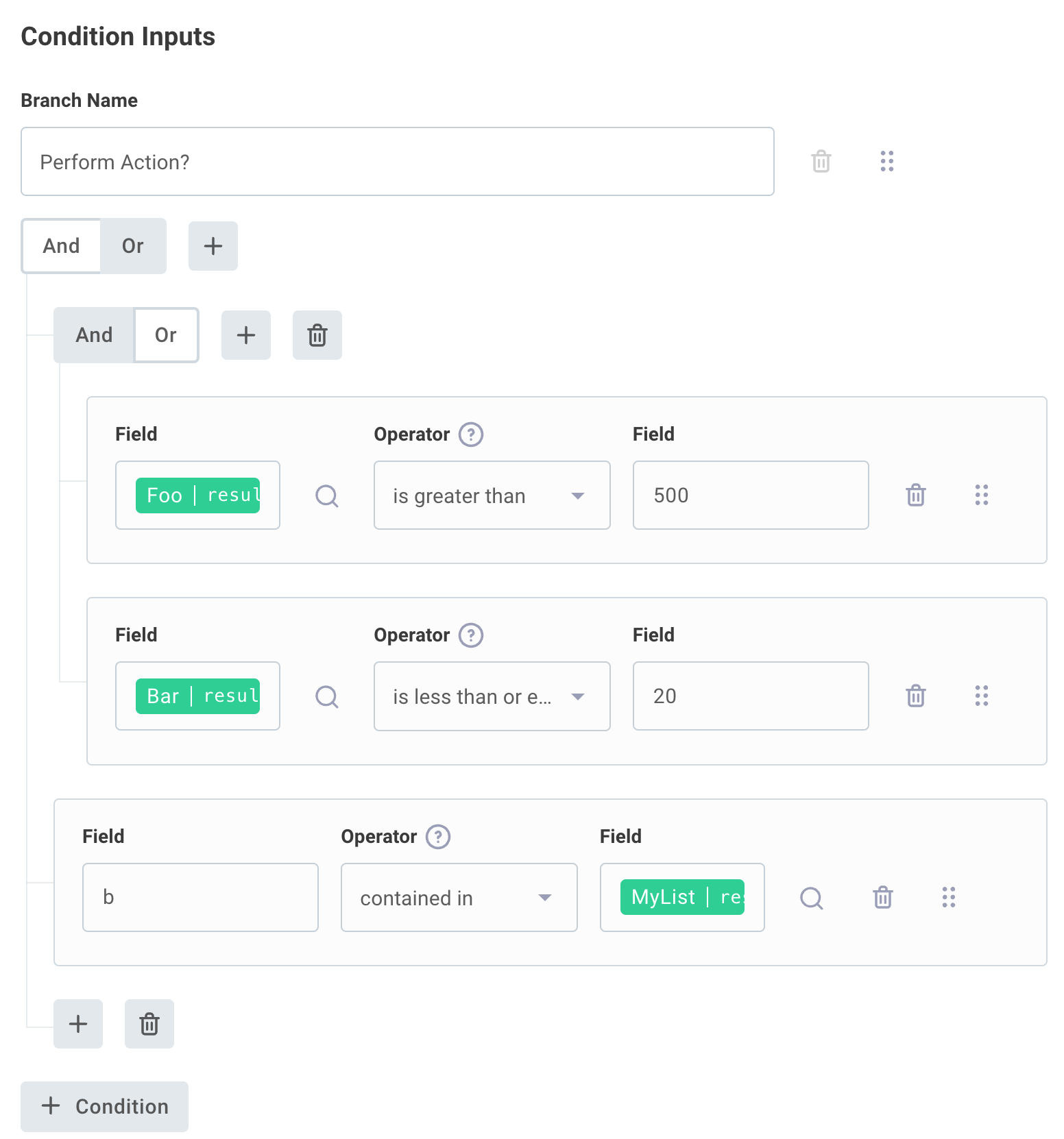Add a condition to the top-level And/Or group

pos(213,246)
